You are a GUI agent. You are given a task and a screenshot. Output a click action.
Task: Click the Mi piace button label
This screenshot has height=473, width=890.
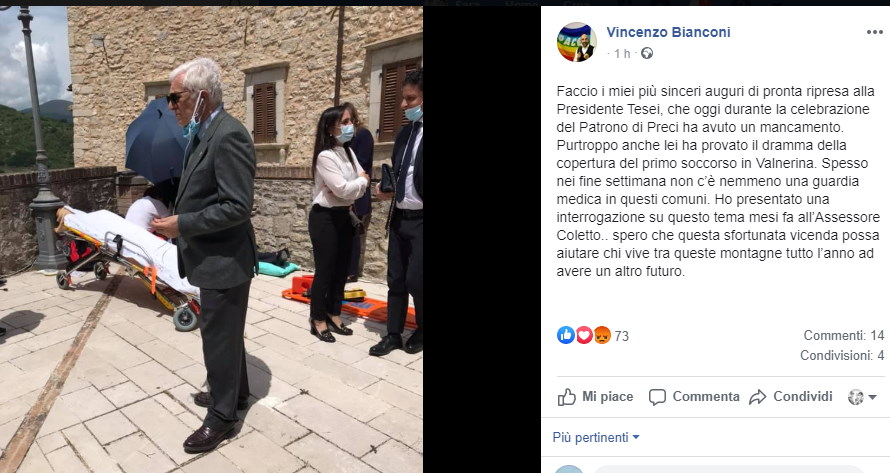click(607, 396)
